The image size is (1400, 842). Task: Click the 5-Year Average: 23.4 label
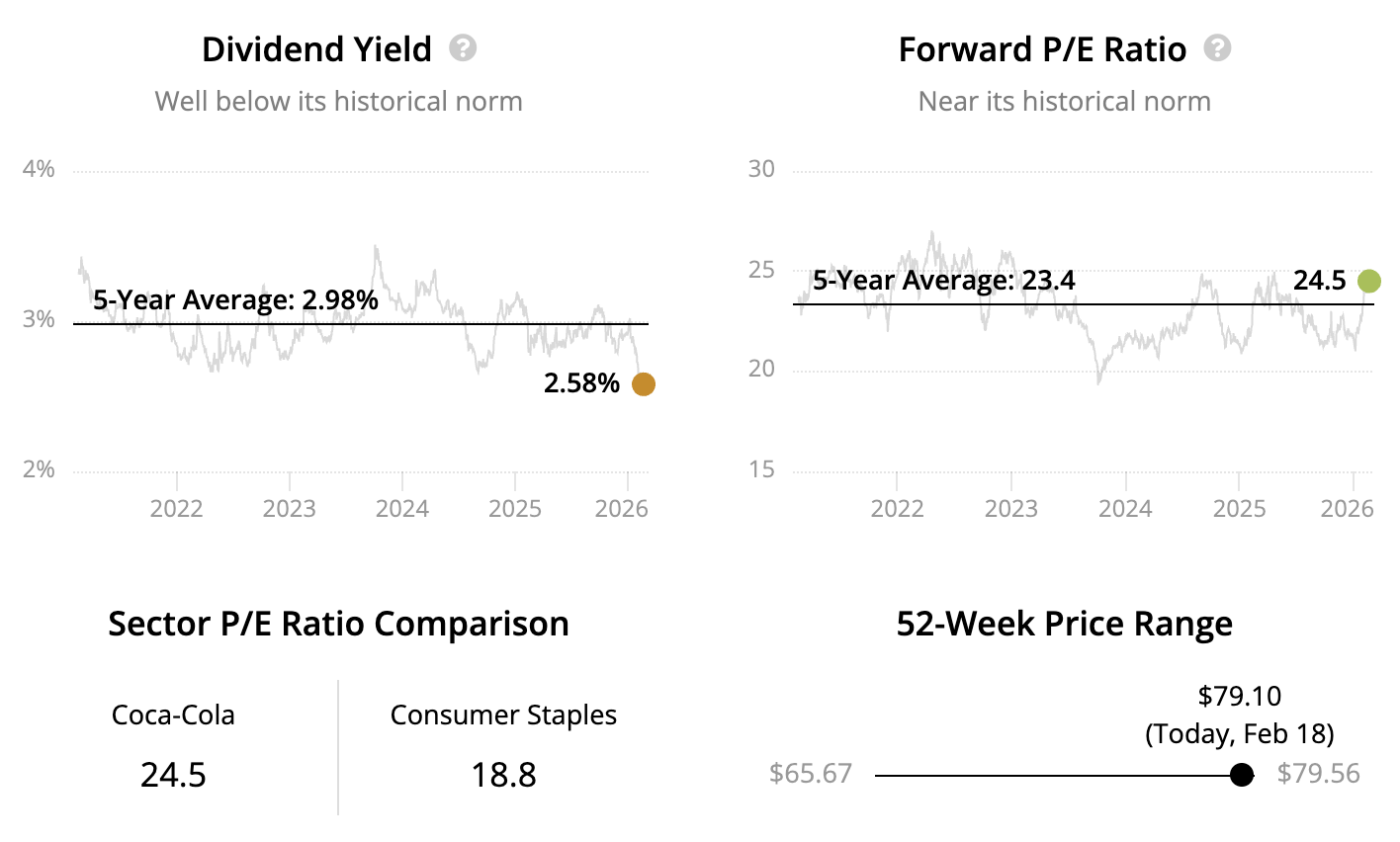pyautogui.click(x=943, y=281)
